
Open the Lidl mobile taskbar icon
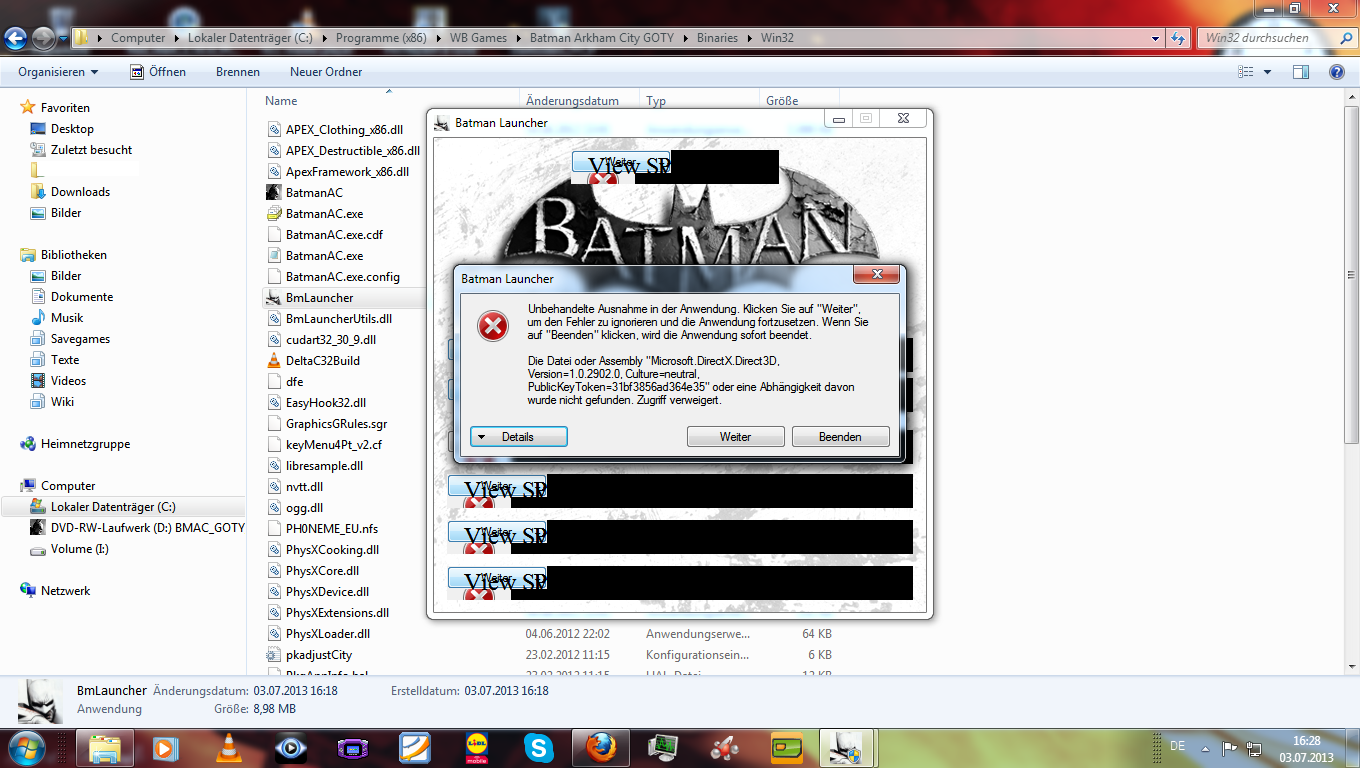coord(477,747)
